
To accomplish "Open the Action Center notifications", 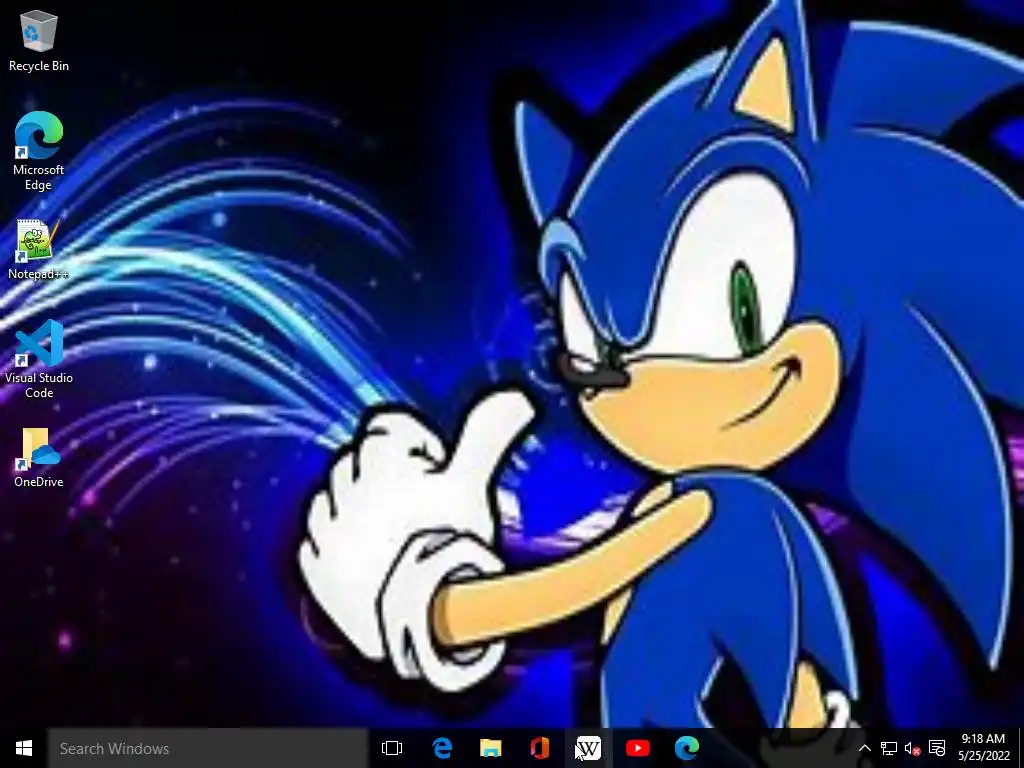I will click(x=936, y=748).
